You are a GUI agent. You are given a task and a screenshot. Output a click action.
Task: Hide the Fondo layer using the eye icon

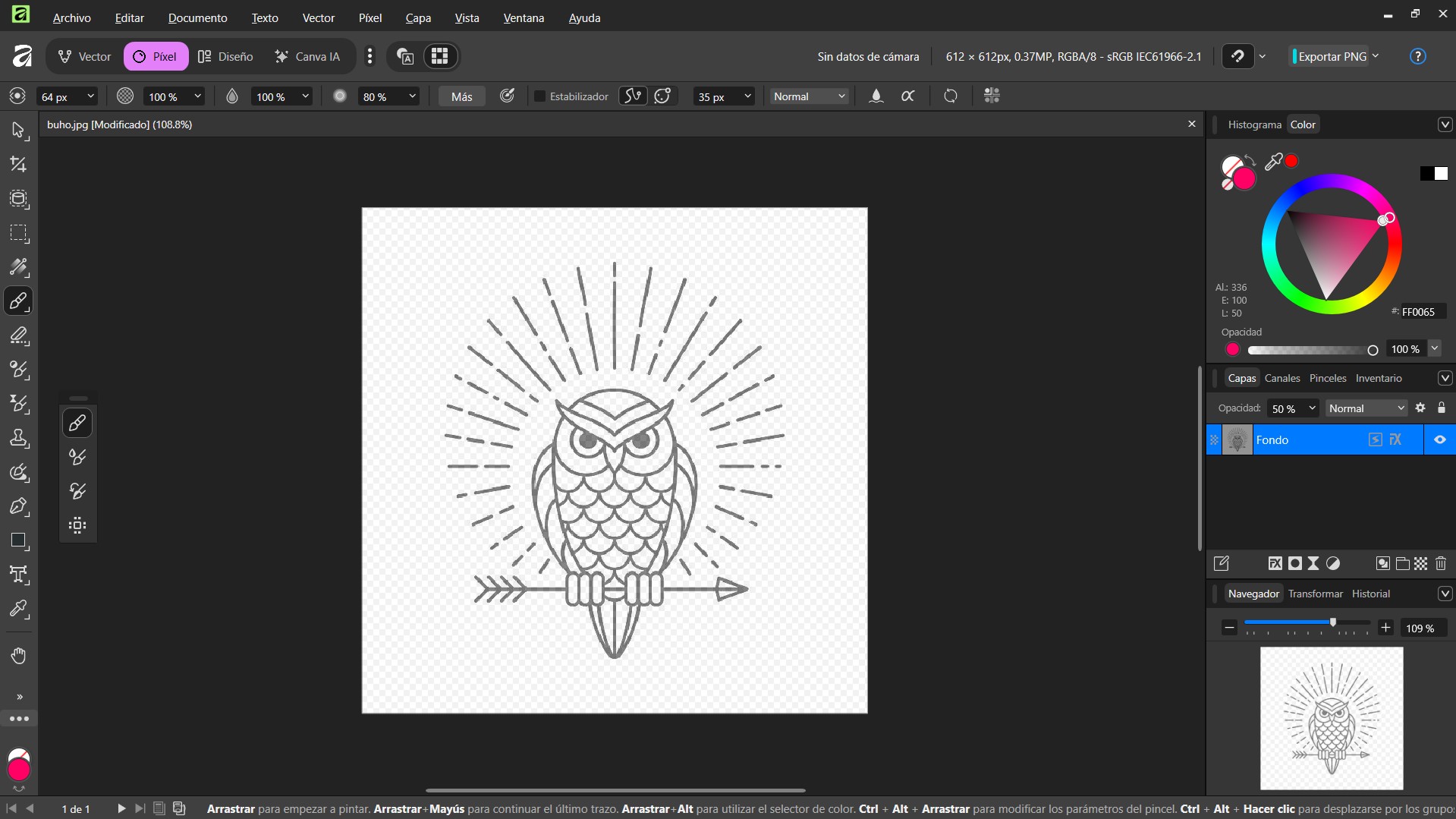pos(1440,439)
